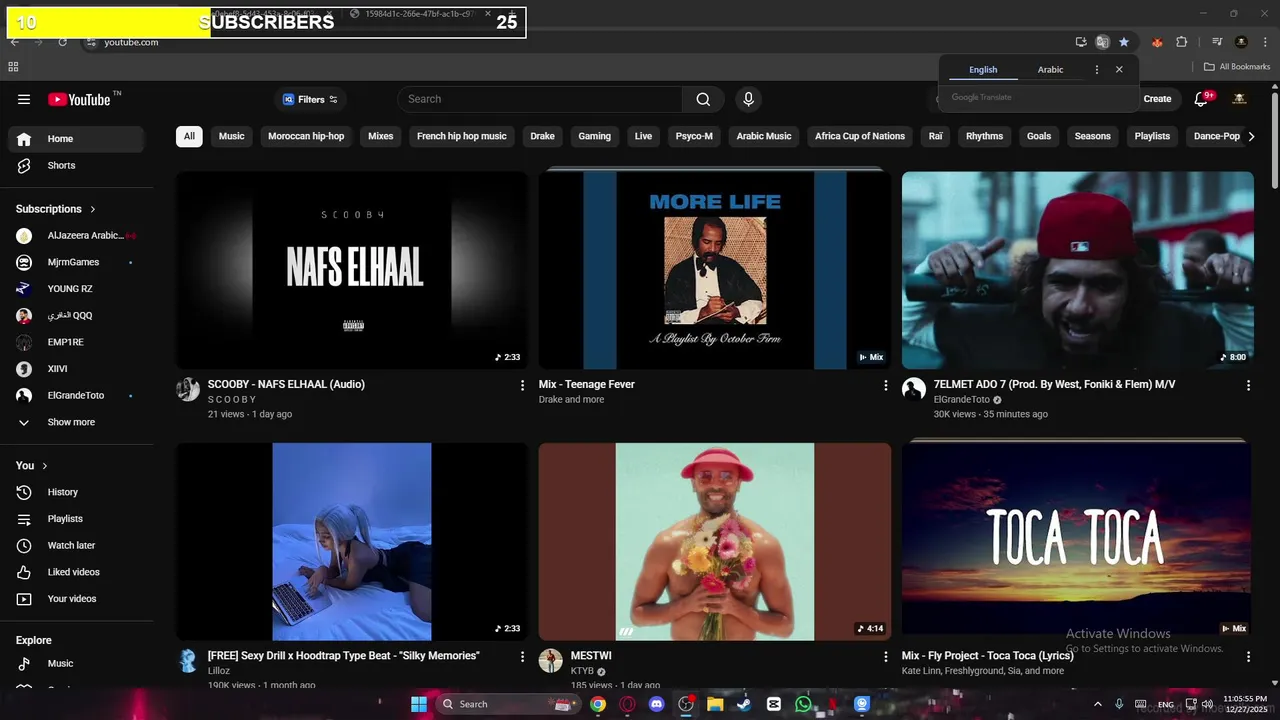Open Playlists in the sidebar
This screenshot has height=720, width=1280.
77,519
